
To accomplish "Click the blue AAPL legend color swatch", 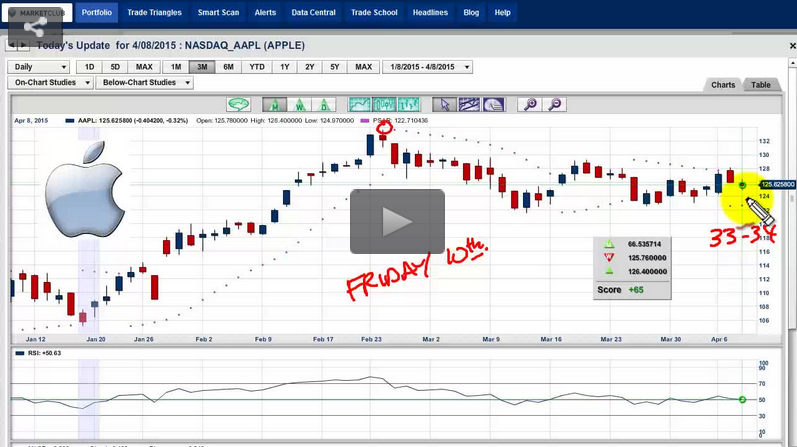I will pyautogui.click(x=70, y=121).
